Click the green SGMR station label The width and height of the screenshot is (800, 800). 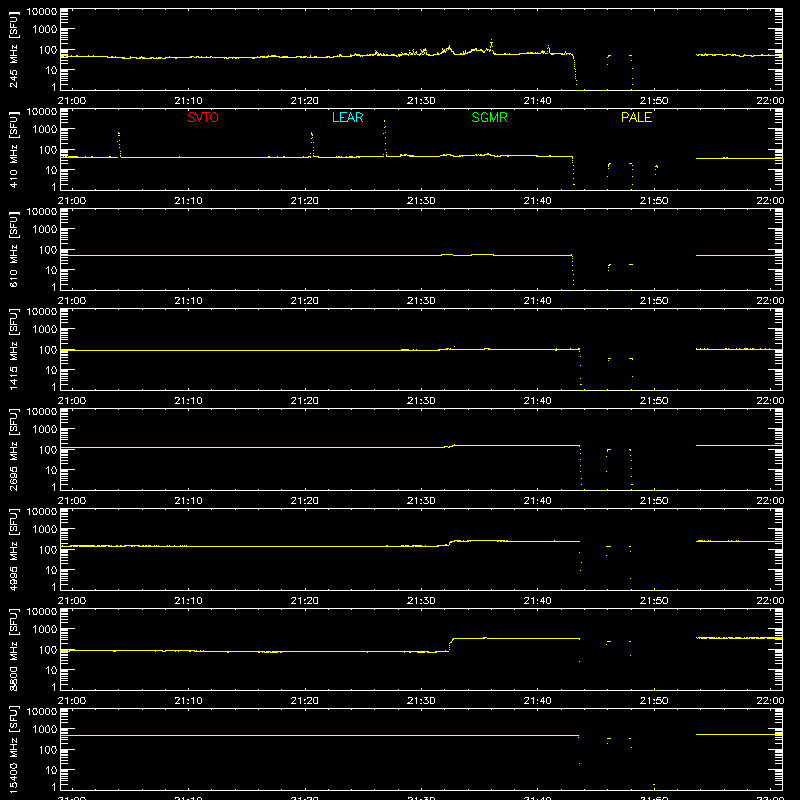489,117
